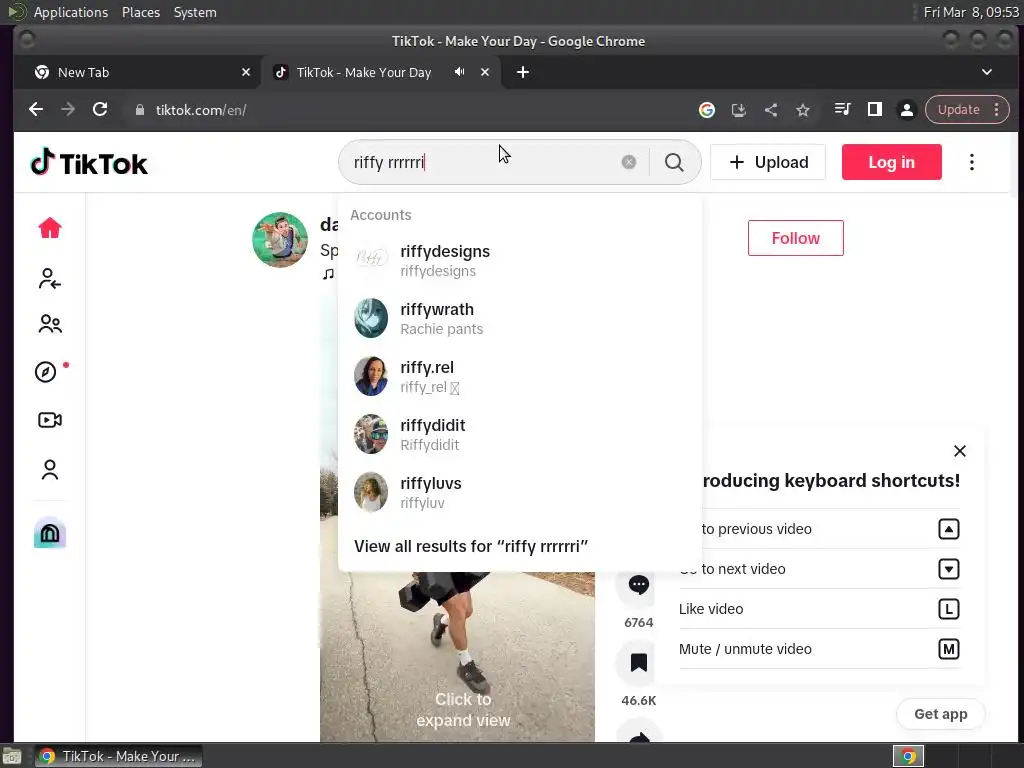
Task: Toggle Chrome side panel
Action: 874,109
